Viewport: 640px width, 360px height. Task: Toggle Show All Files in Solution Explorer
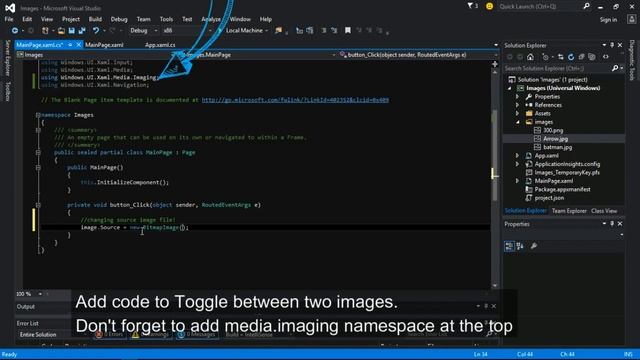coord(592,57)
